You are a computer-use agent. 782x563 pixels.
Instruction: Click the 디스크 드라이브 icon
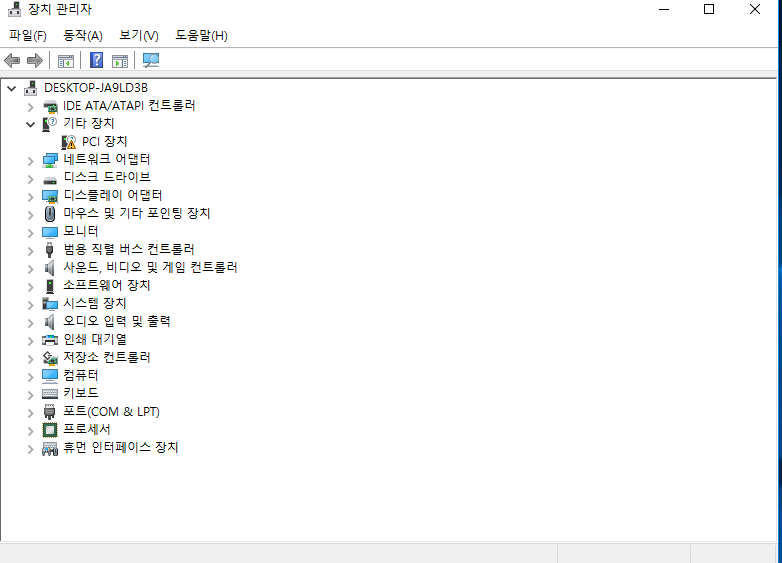click(x=50, y=180)
